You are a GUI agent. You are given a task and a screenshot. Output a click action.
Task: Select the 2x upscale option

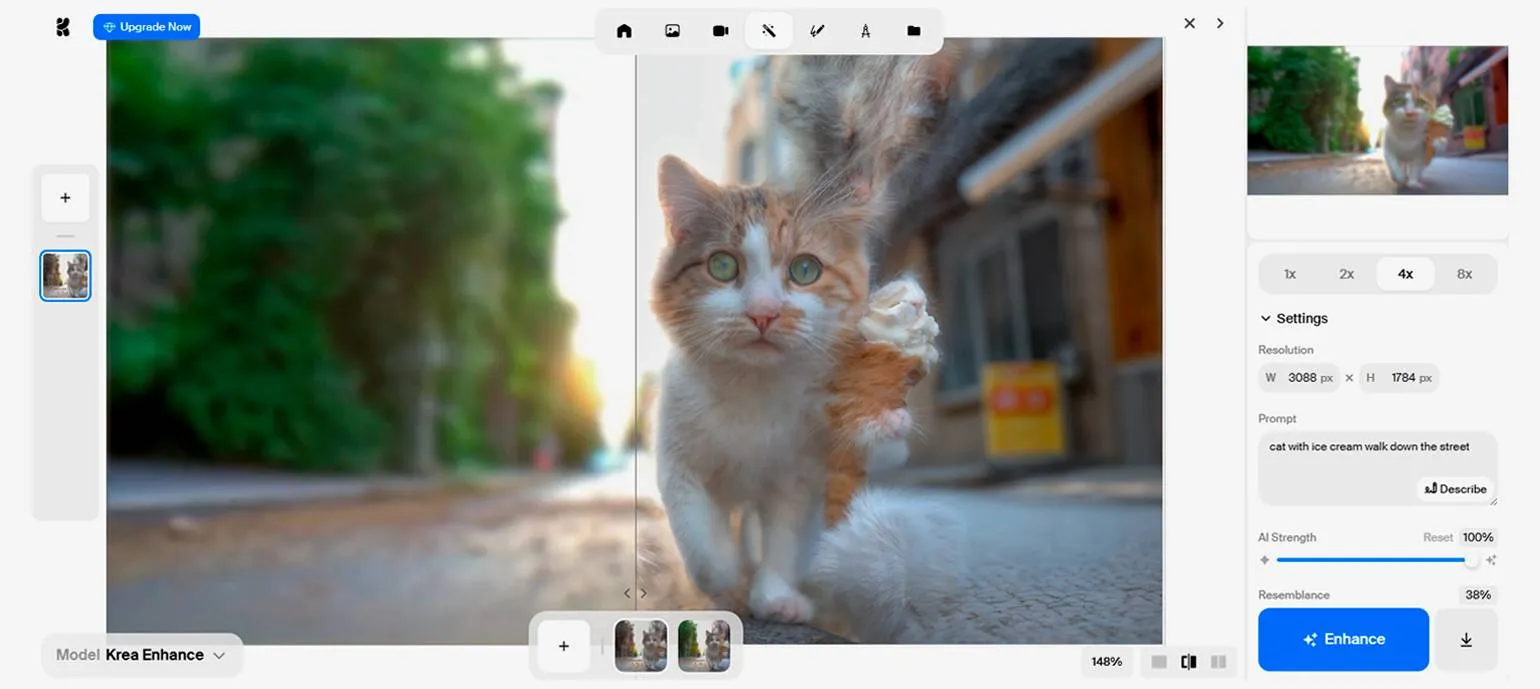tap(1346, 274)
